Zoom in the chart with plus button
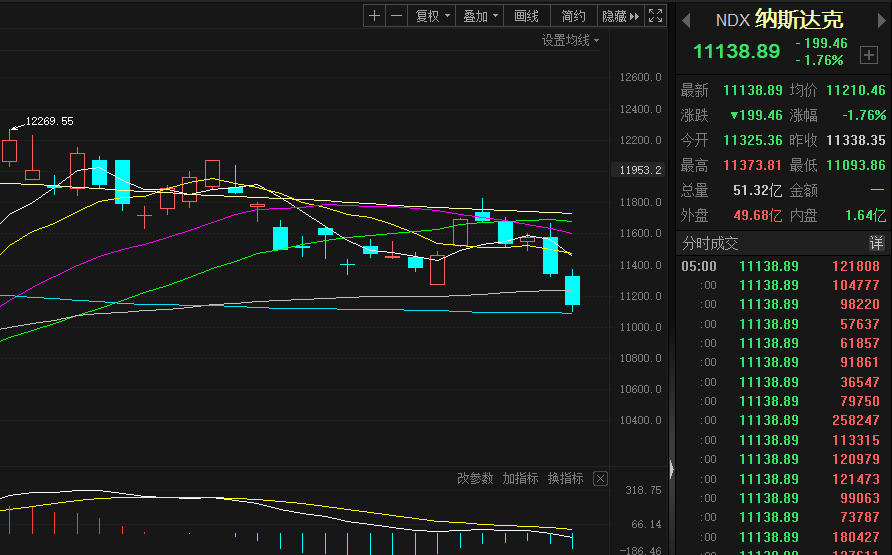This screenshot has width=892, height=555. 374,16
